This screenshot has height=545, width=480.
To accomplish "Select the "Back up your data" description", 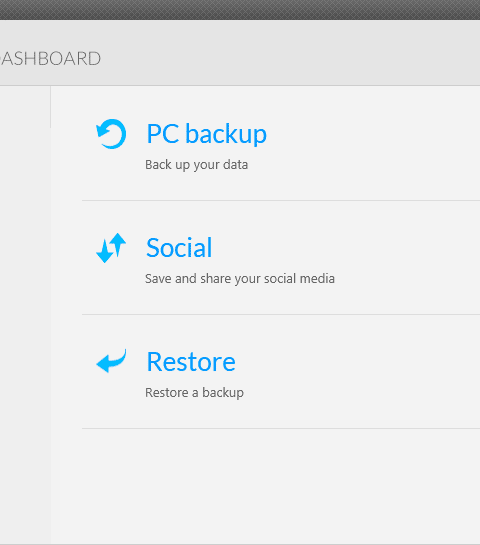I will pyautogui.click(x=196, y=165).
